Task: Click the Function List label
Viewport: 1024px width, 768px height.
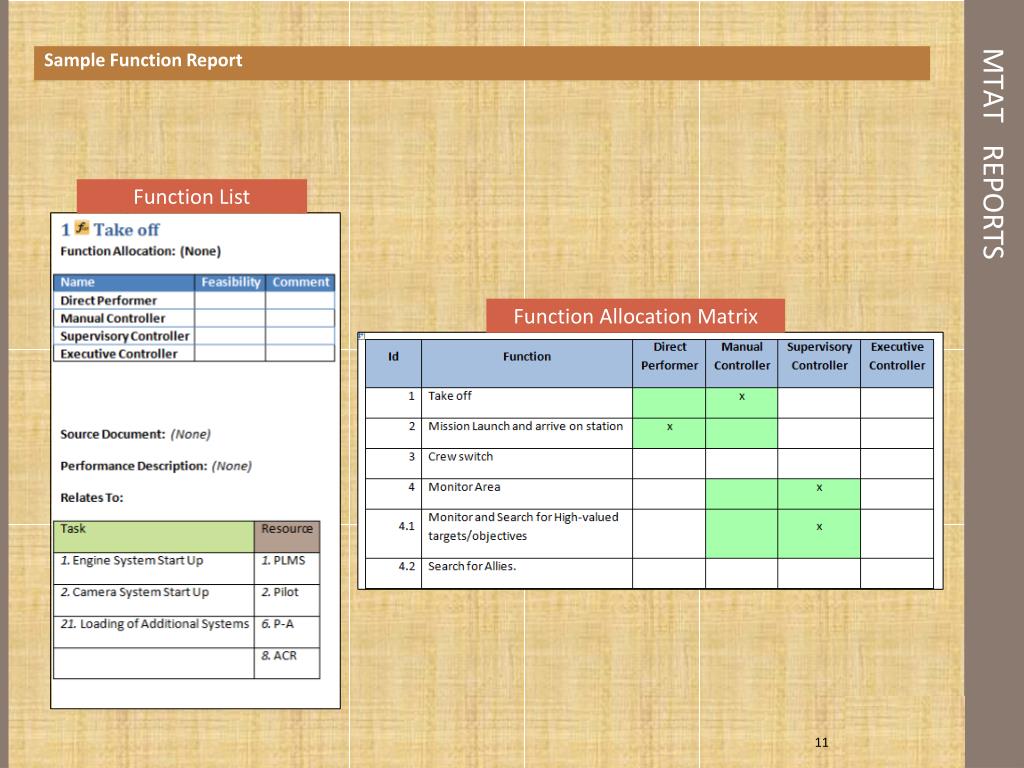Action: 191,197
